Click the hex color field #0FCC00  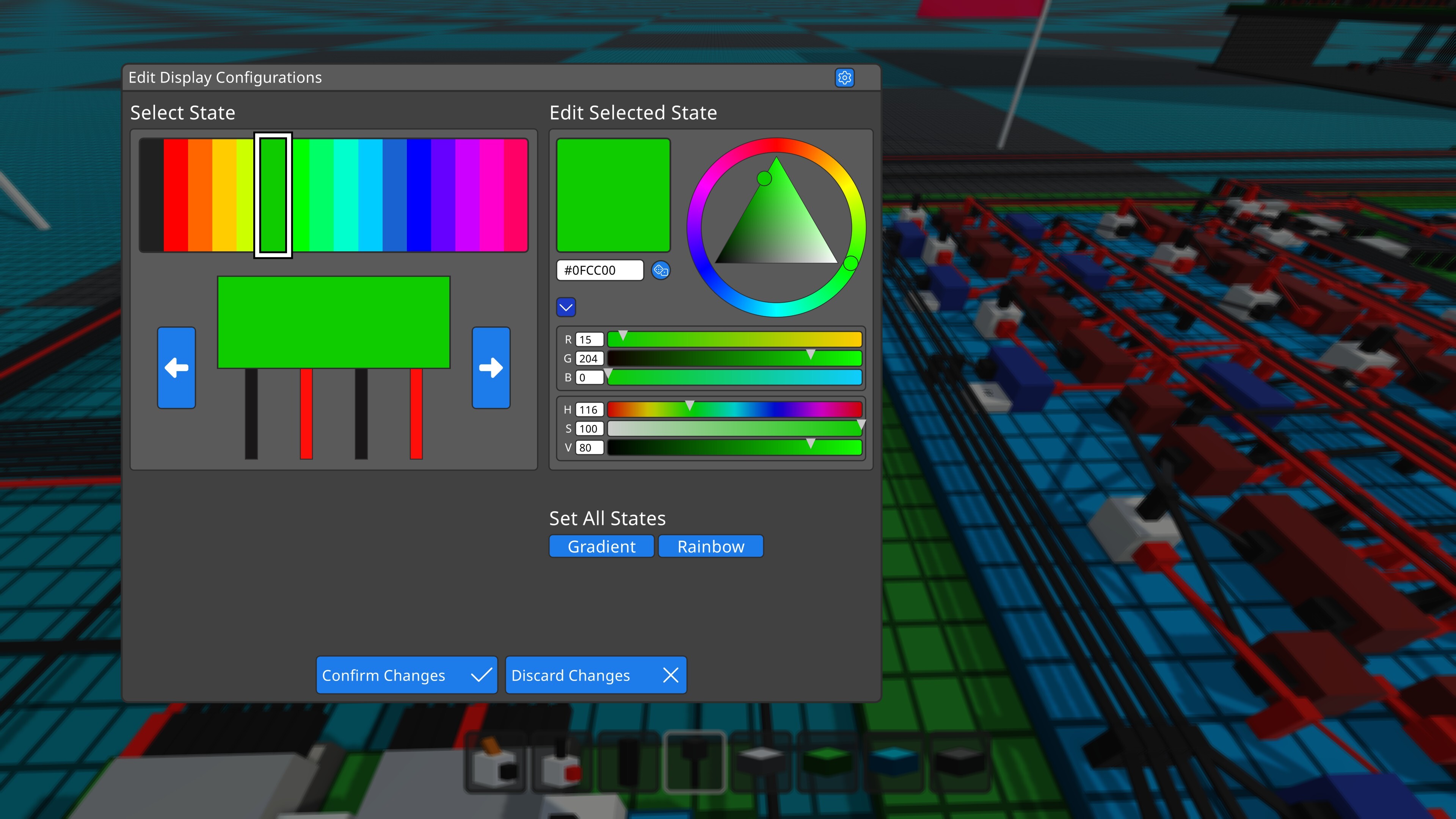pyautogui.click(x=600, y=270)
